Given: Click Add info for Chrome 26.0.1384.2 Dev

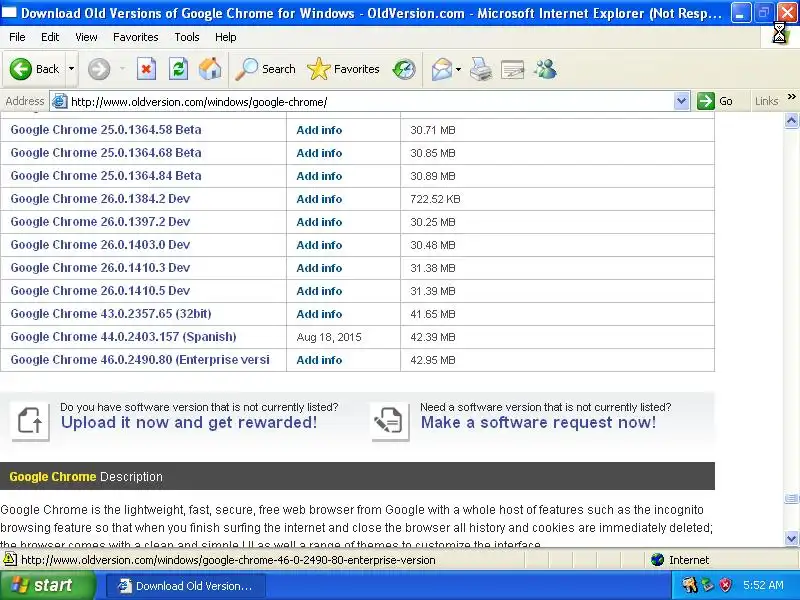Looking at the screenshot, I should [319, 199].
